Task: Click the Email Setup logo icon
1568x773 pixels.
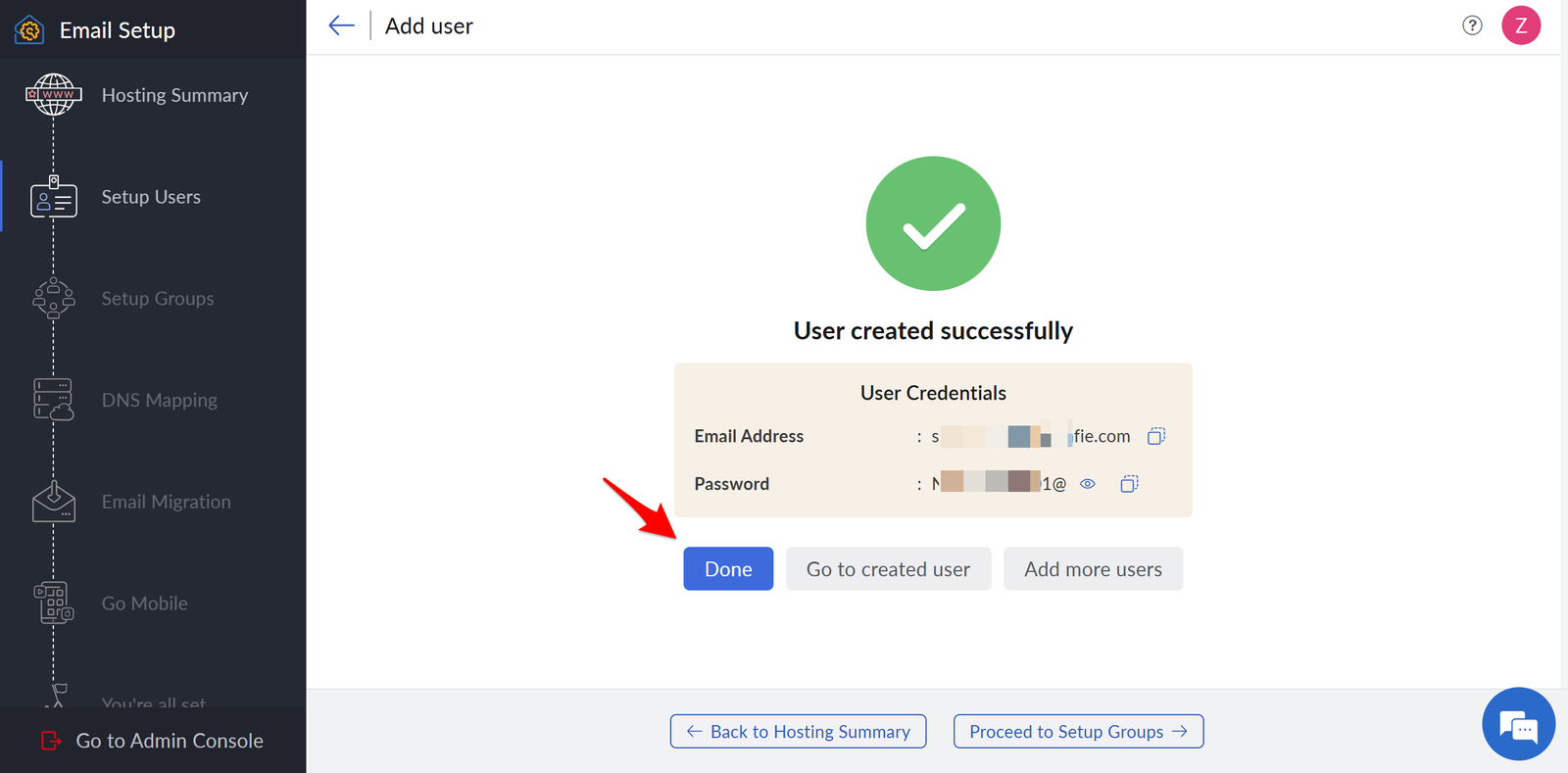Action: coord(29,30)
